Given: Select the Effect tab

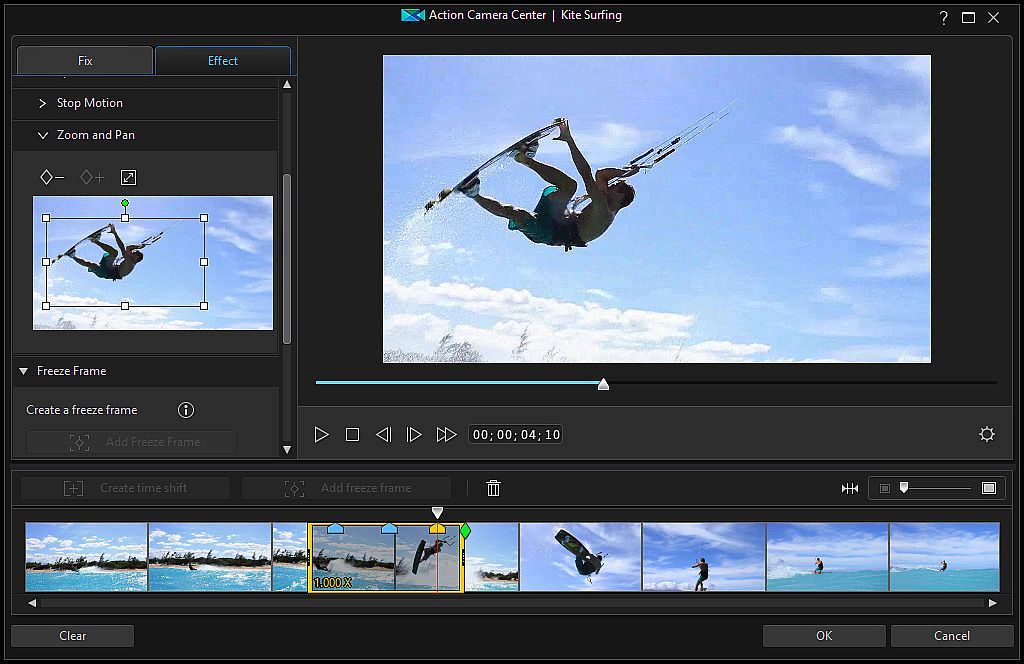Looking at the screenshot, I should coord(222,61).
